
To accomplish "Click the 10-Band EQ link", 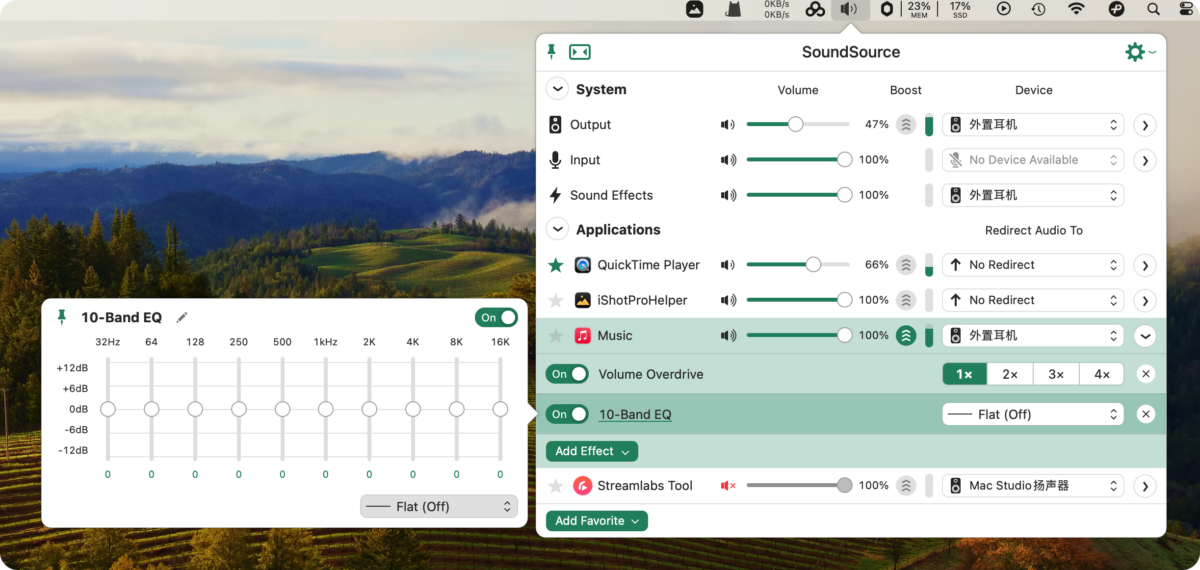I will tap(635, 414).
